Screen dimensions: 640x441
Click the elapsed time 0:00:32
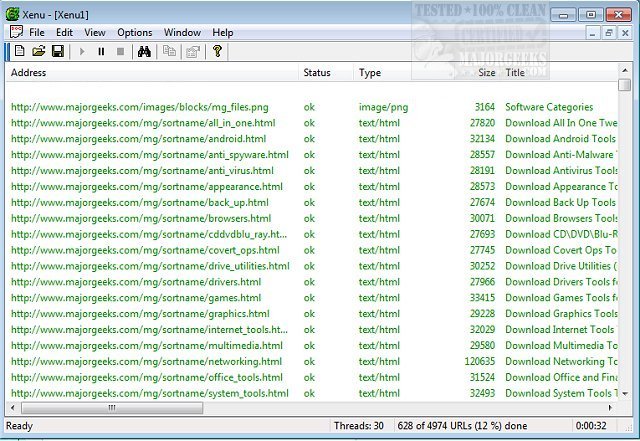click(x=591, y=426)
